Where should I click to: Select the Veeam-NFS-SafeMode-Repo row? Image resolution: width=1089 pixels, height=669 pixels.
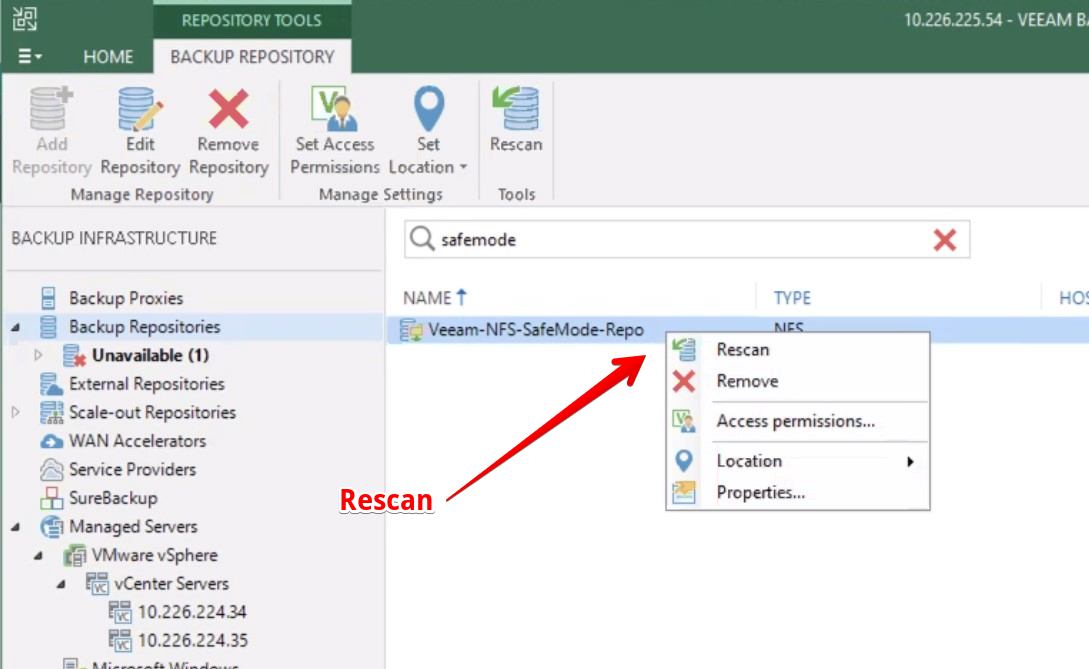point(738,329)
